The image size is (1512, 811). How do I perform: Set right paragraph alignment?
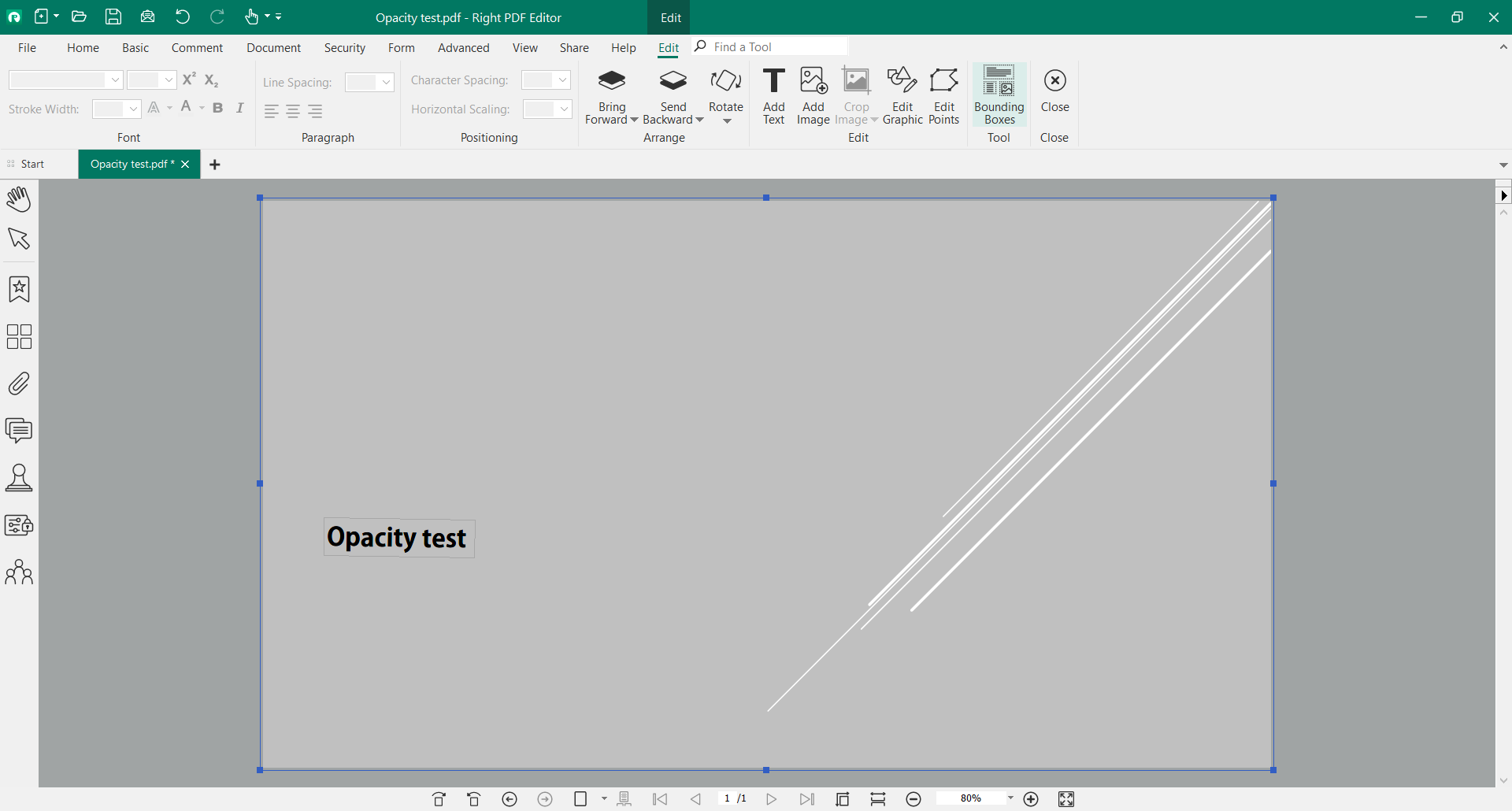pyautogui.click(x=315, y=111)
